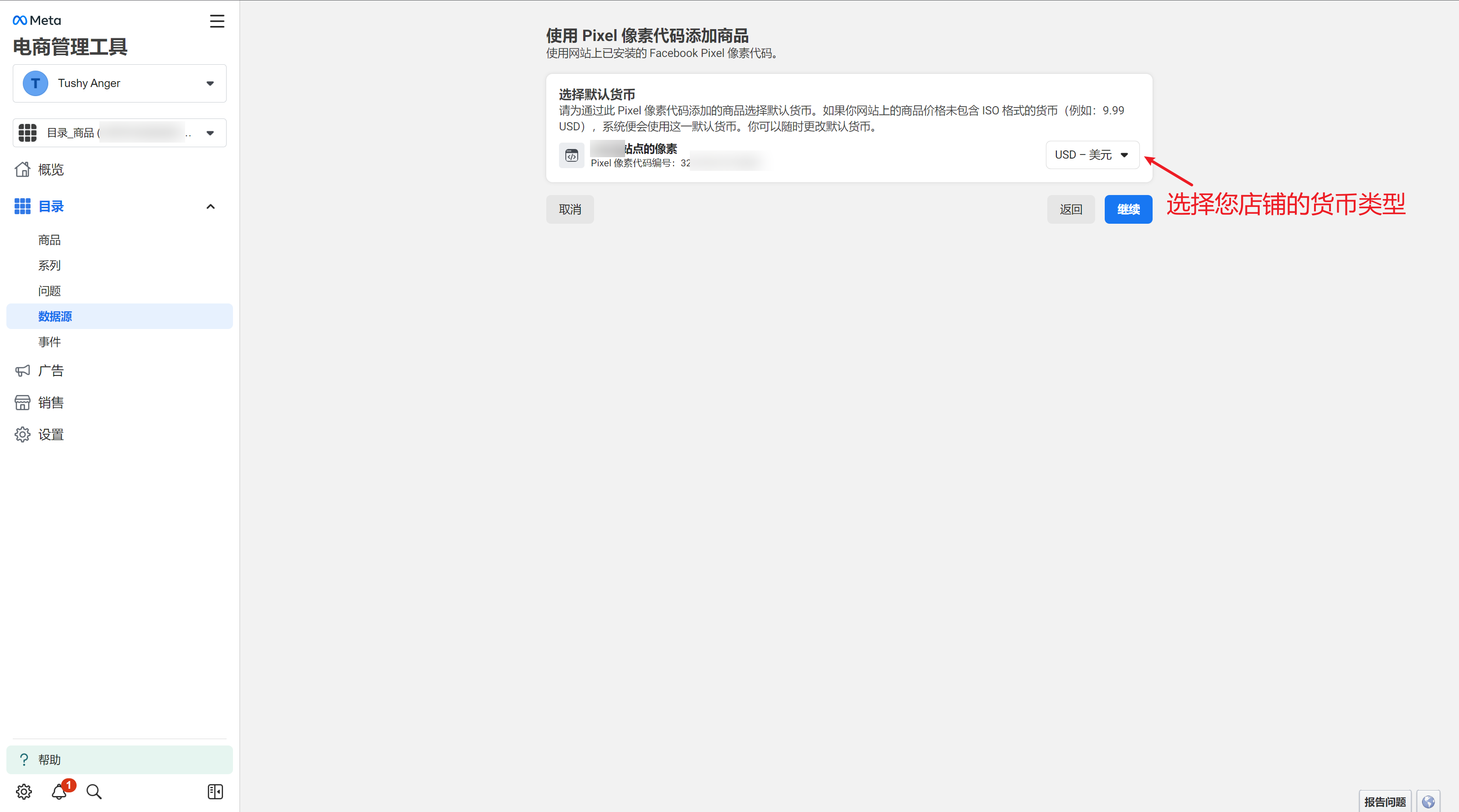1459x812 pixels.
Task: Click the 目录 blue grid icon
Action: coord(23,206)
